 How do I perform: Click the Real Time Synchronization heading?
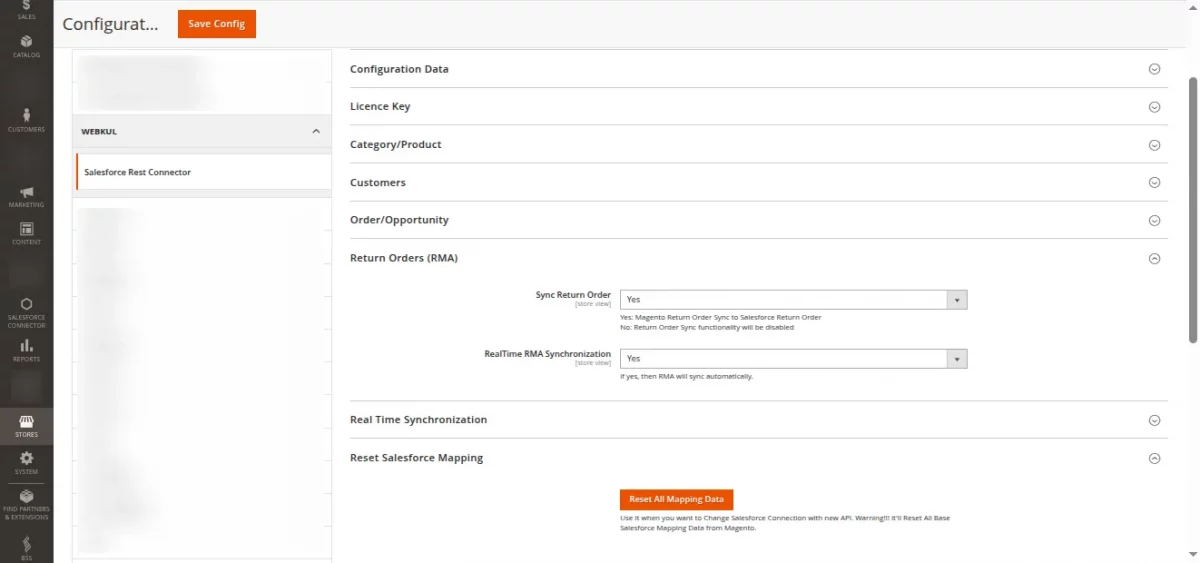point(418,419)
